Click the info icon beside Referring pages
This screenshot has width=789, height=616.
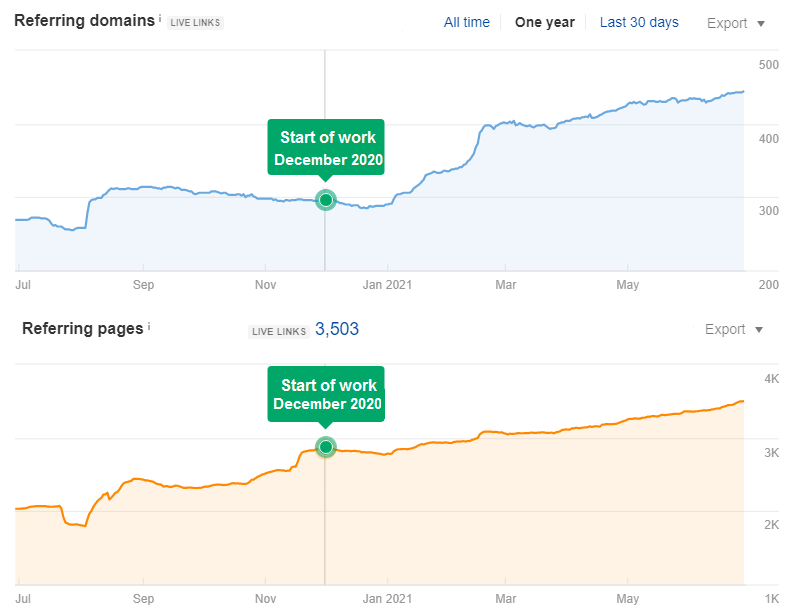pyautogui.click(x=149, y=326)
